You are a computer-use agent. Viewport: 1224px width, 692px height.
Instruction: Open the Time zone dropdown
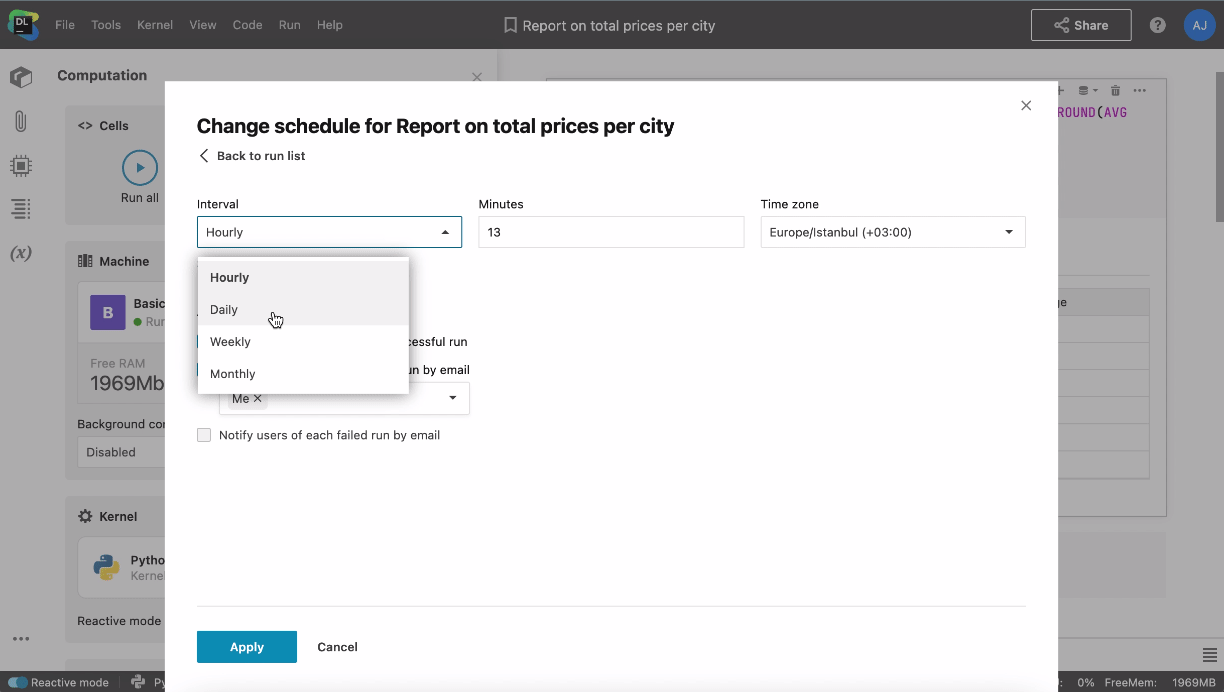tap(893, 232)
